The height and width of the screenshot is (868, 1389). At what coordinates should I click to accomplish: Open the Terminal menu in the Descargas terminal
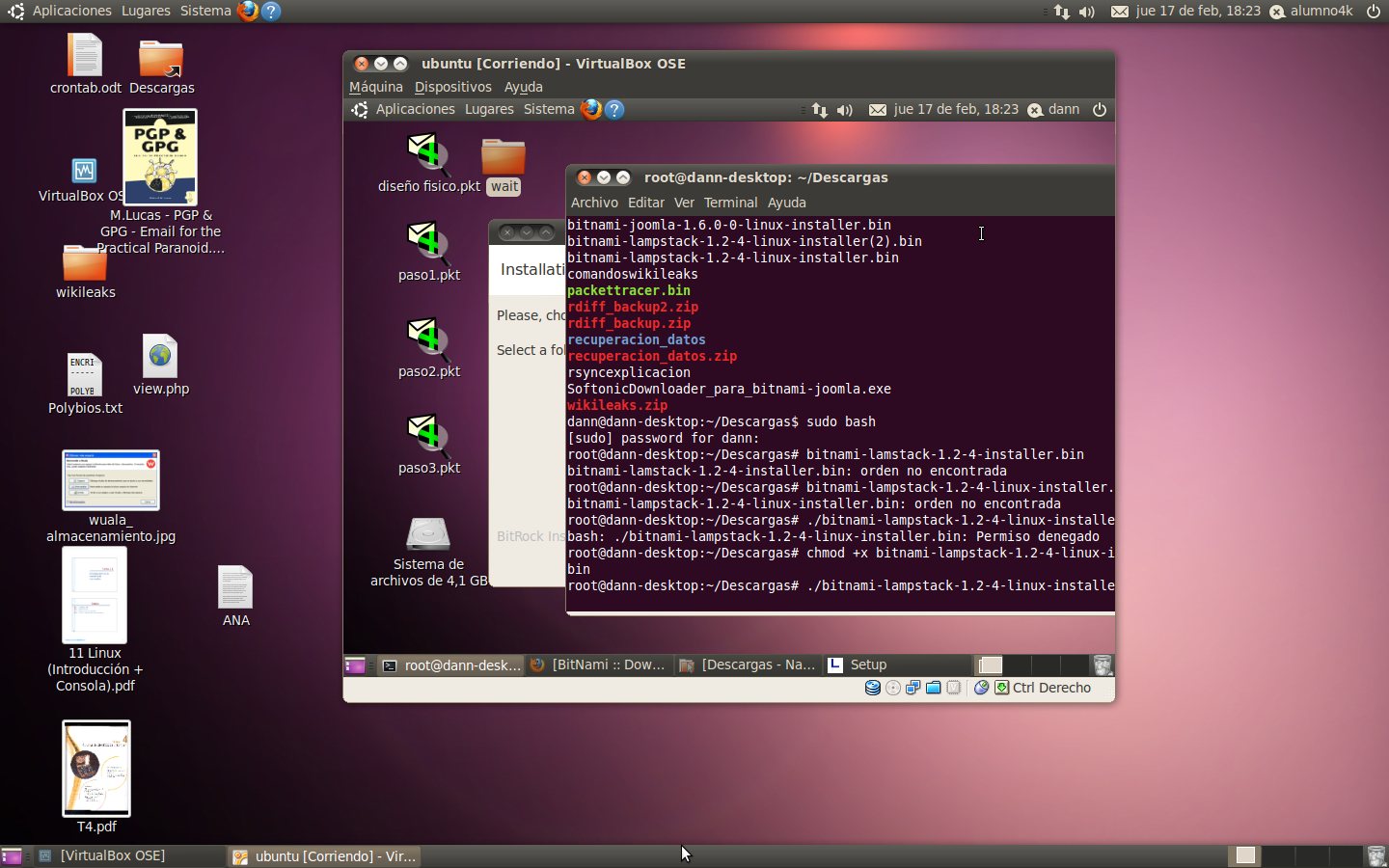730,203
